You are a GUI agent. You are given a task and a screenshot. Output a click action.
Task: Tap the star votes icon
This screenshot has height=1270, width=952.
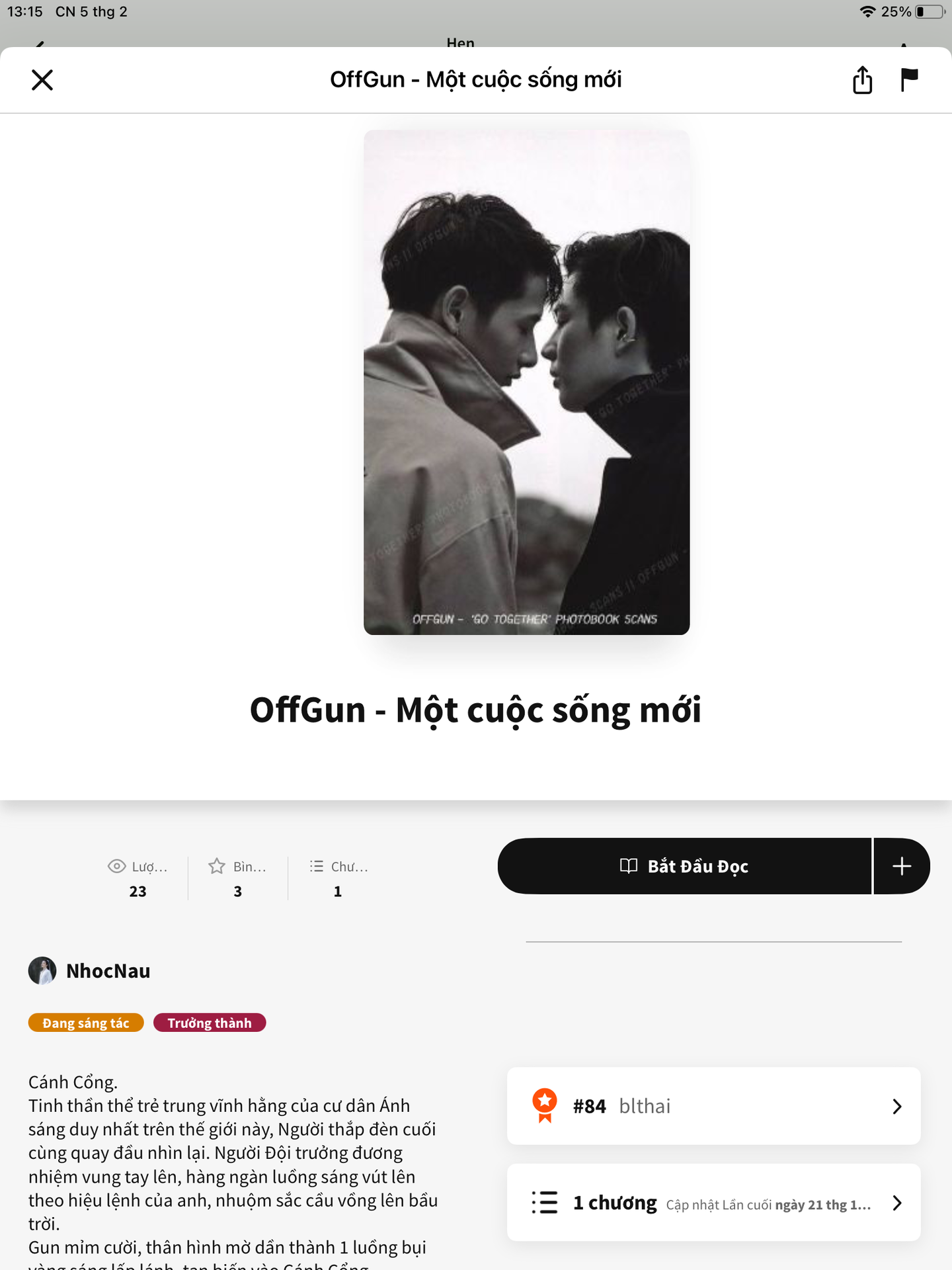pos(217,866)
